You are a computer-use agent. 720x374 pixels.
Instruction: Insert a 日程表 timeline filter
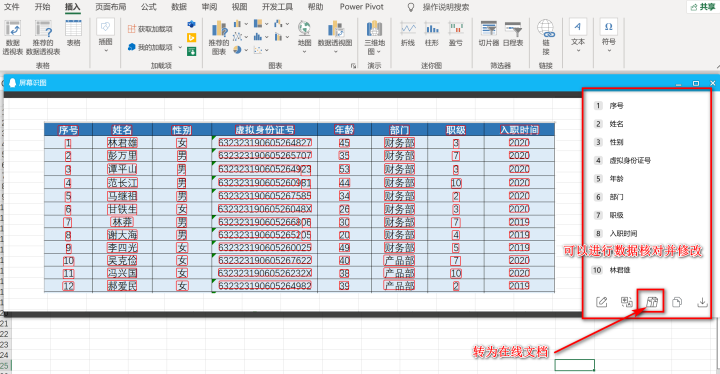point(513,34)
